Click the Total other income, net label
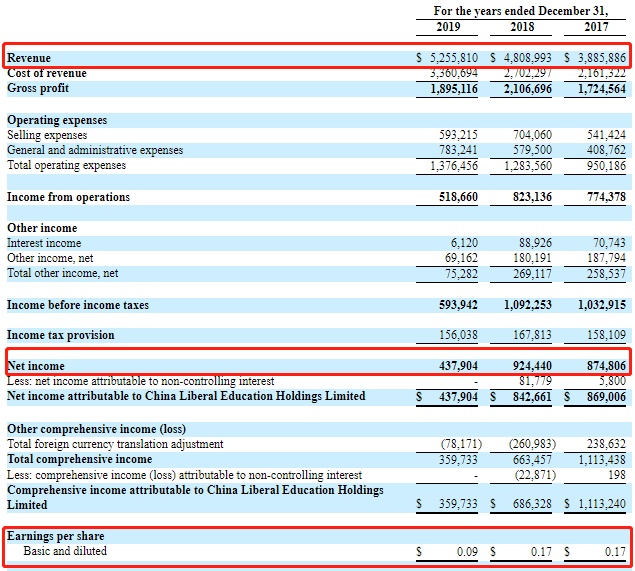The width and height of the screenshot is (635, 571). 62,273
